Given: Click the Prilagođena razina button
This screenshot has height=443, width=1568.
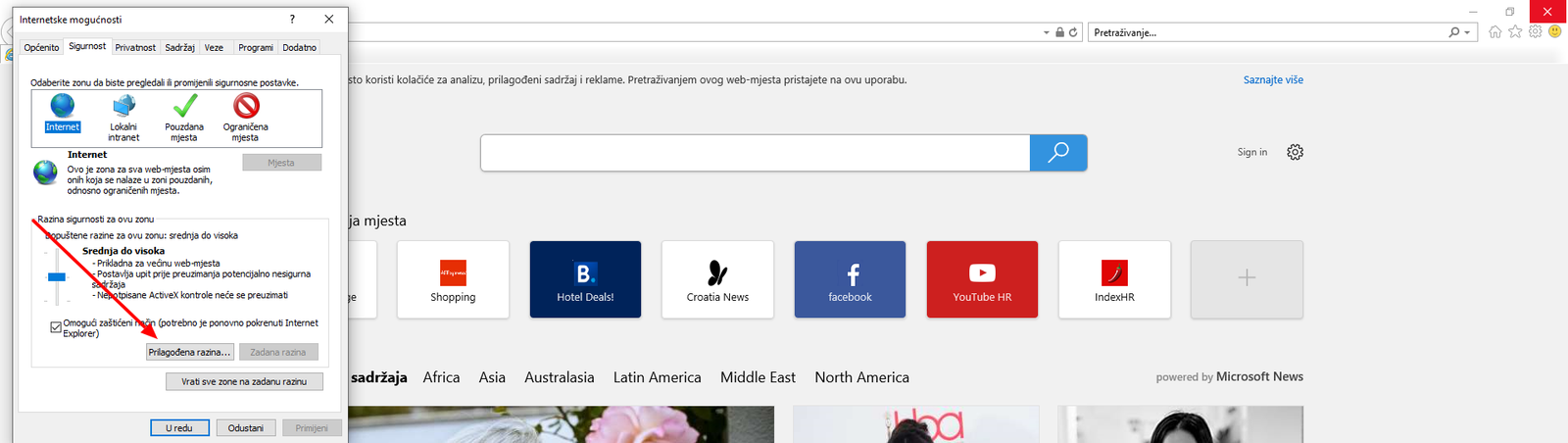Looking at the screenshot, I should pos(190,352).
